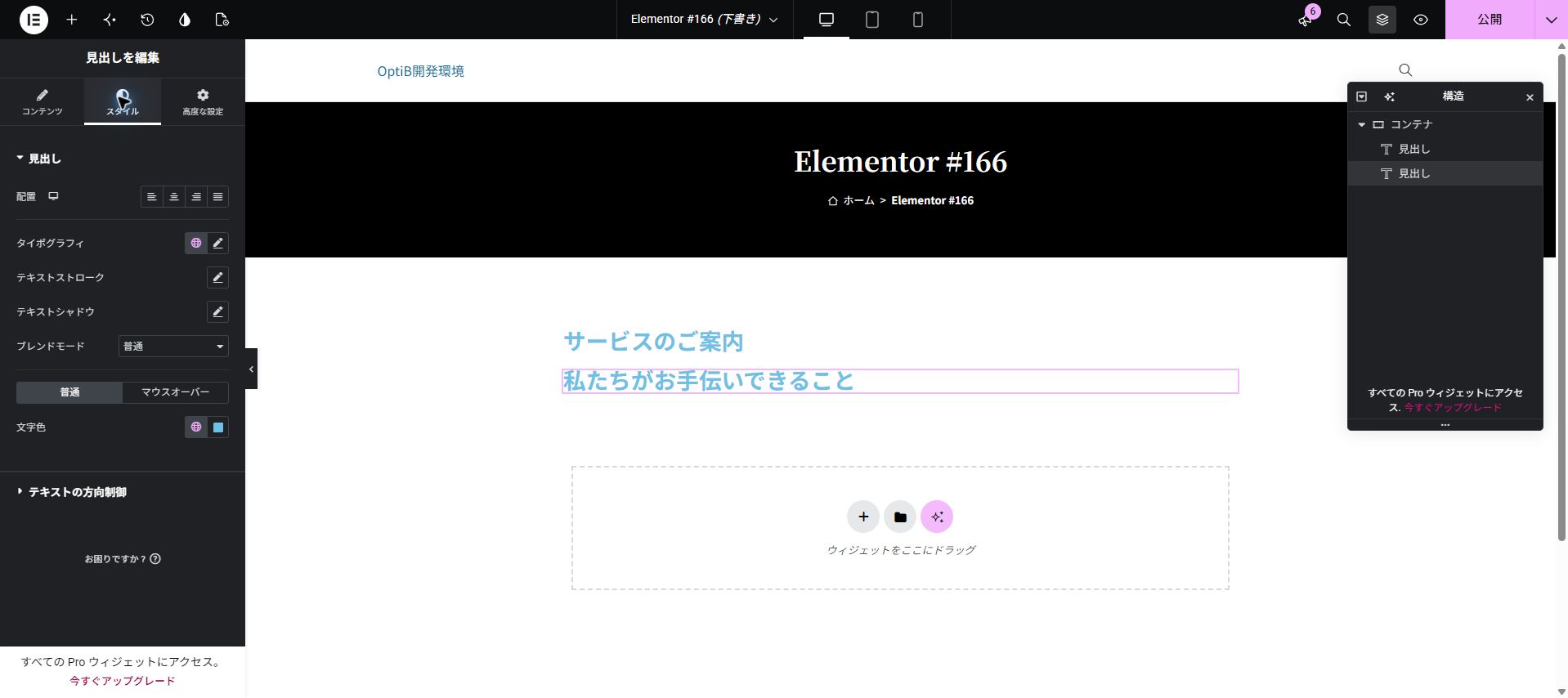
Task: Preview changes with the eye icon
Action: click(1421, 20)
